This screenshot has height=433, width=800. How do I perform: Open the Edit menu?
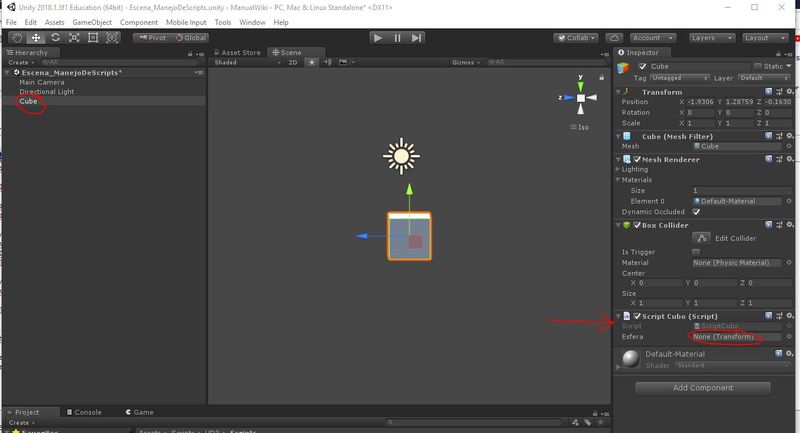point(31,22)
